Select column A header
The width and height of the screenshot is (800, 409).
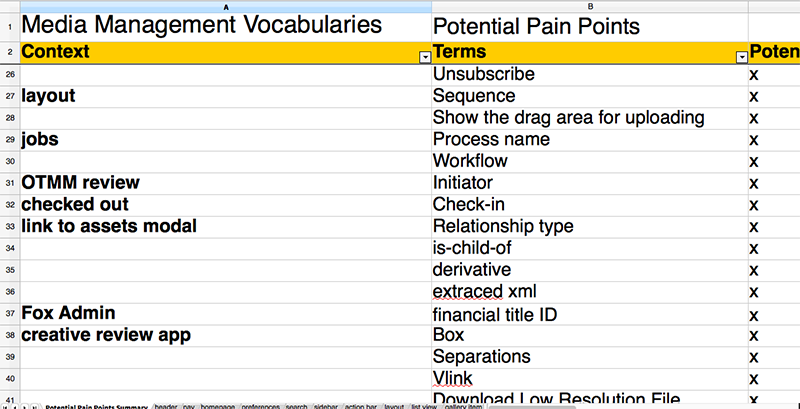coord(225,6)
